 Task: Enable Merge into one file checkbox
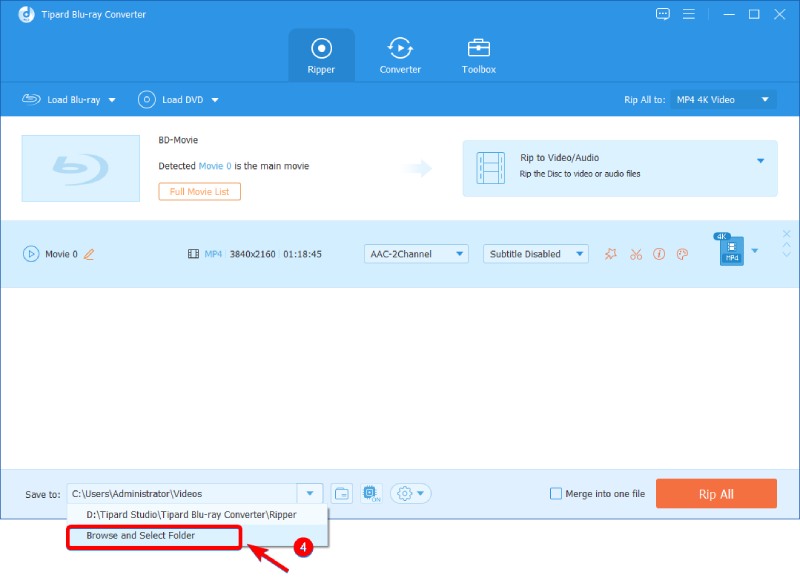pos(556,494)
